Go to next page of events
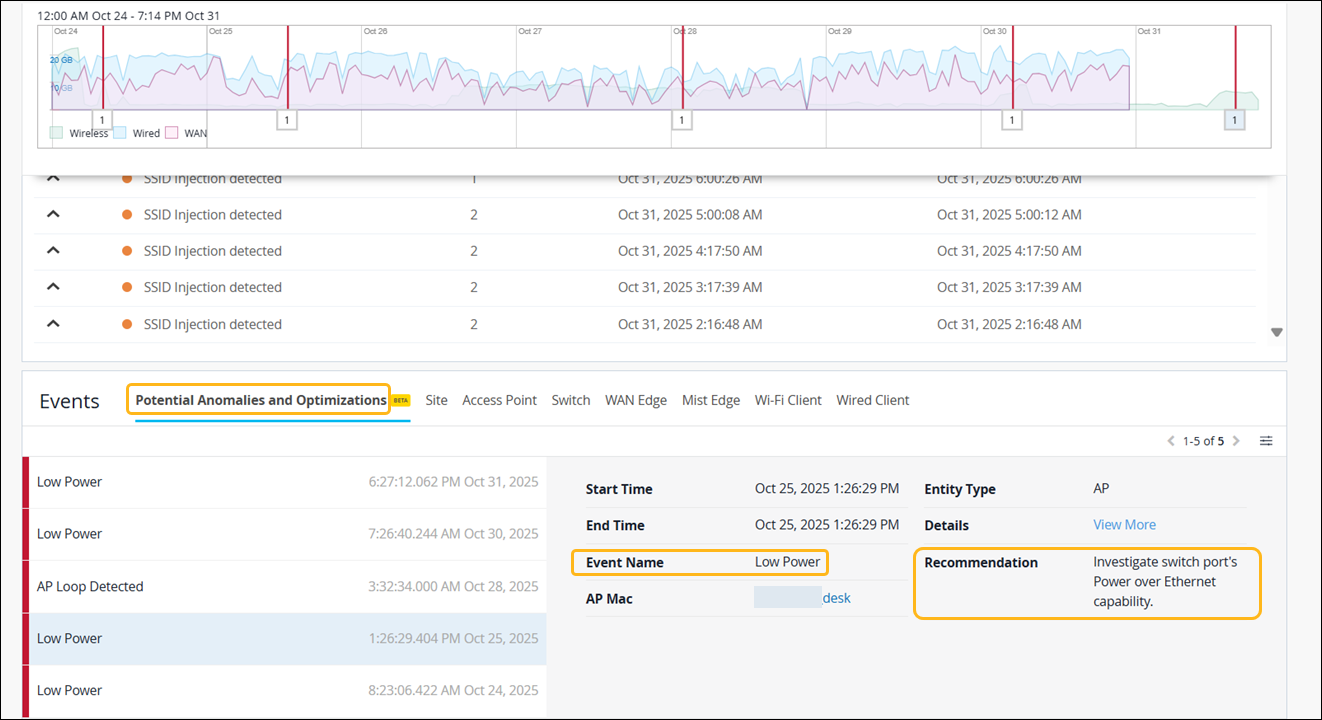The width and height of the screenshot is (1322, 720). 1236,441
